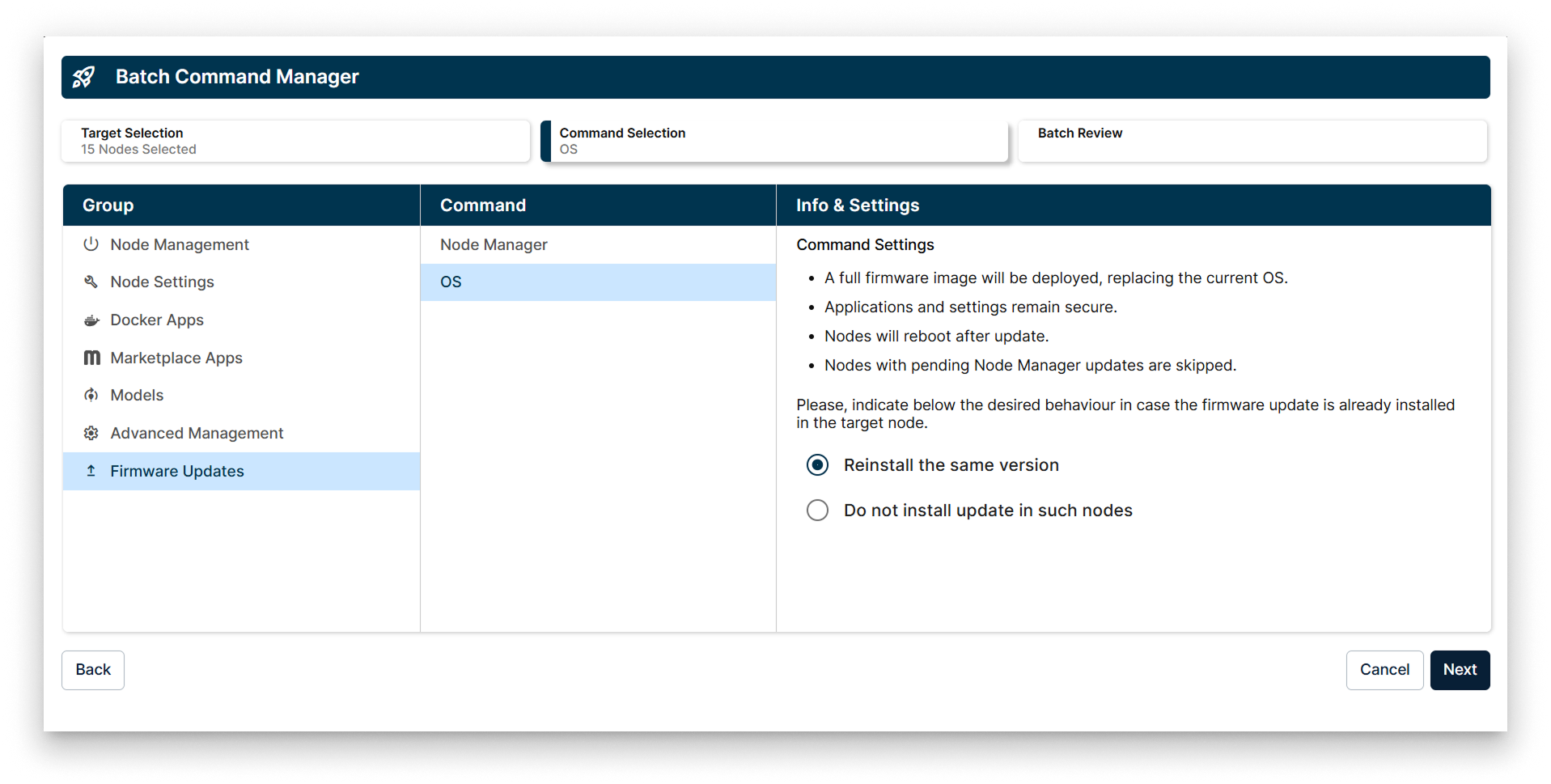
Task: Select Node Manager in the Command column
Action: click(x=494, y=244)
